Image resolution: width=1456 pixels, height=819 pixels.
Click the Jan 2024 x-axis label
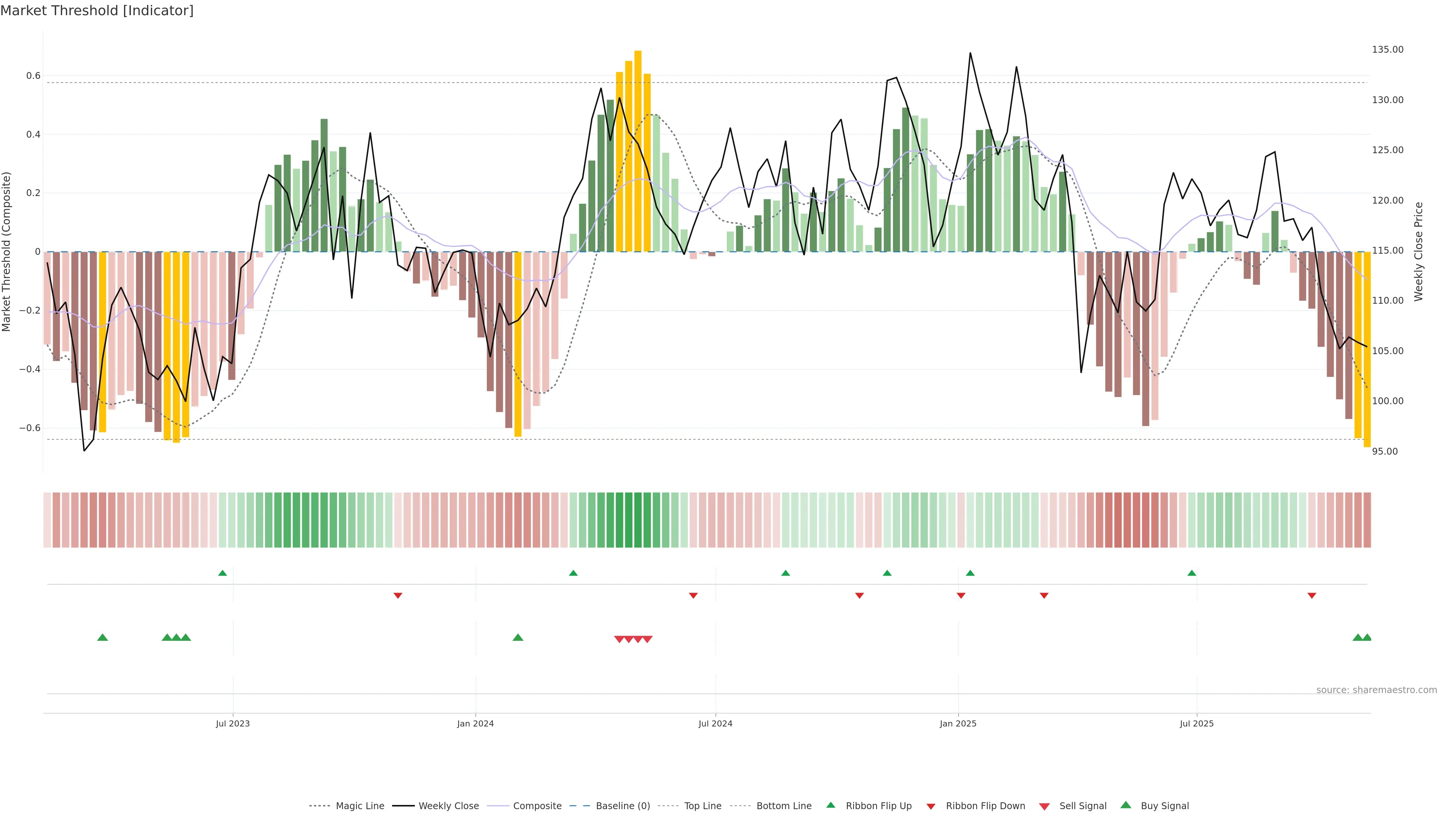coord(475,723)
